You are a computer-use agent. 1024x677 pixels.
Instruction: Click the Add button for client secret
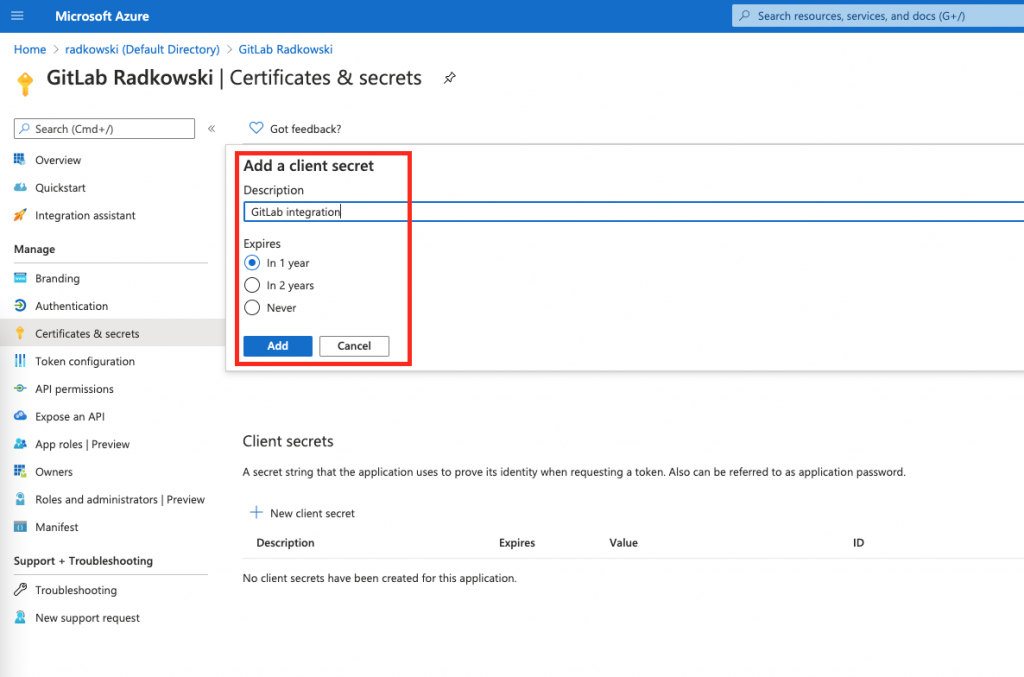click(x=278, y=346)
